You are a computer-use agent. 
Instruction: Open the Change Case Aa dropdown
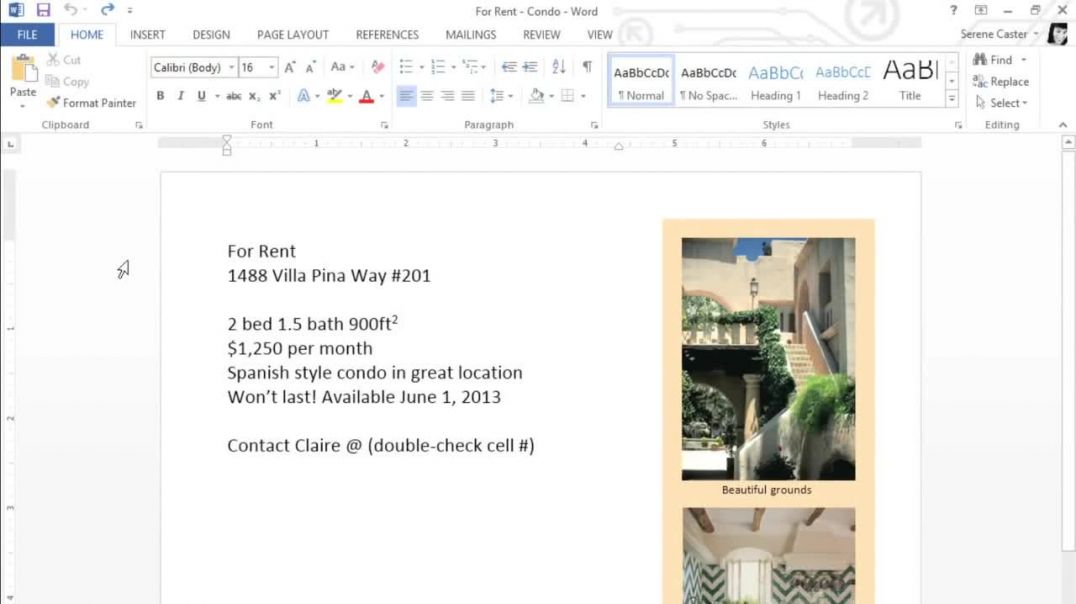tap(342, 67)
